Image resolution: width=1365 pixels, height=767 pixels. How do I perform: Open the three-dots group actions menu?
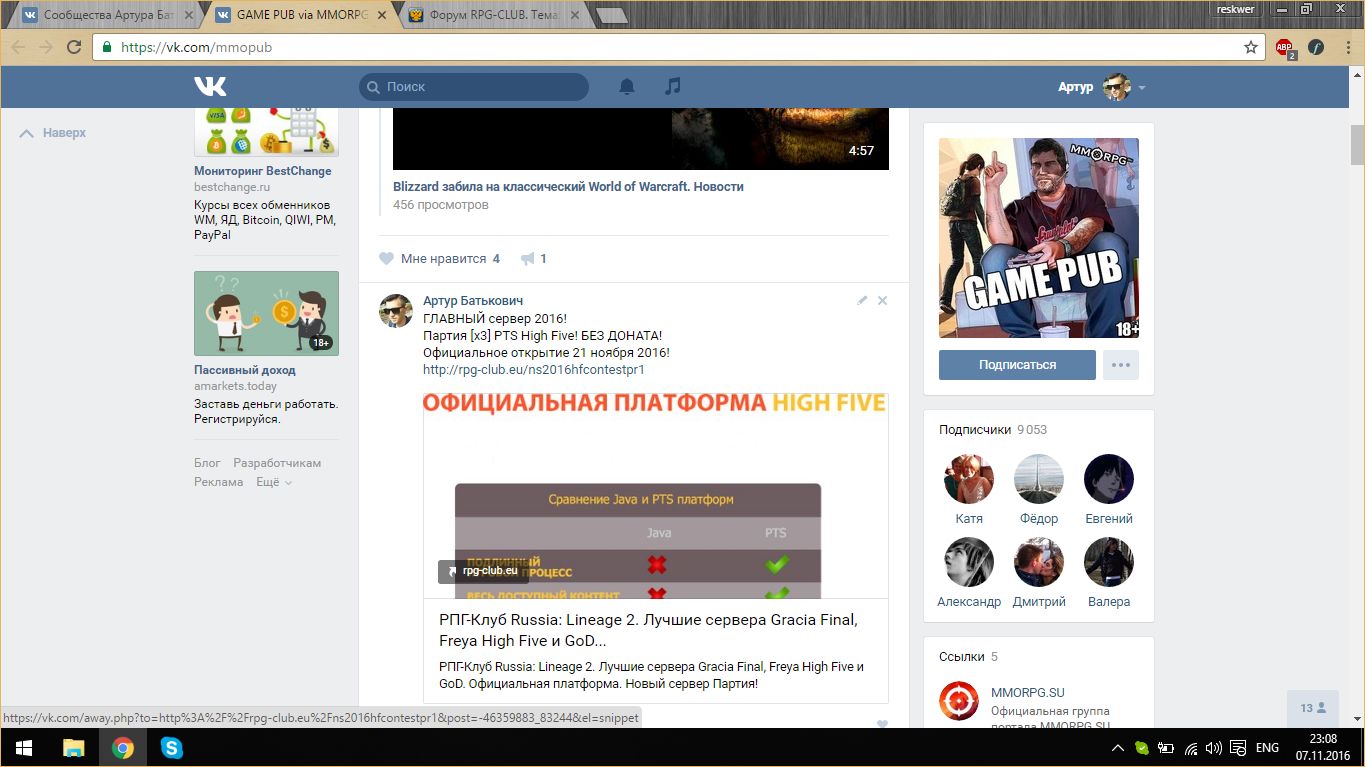click(1120, 365)
